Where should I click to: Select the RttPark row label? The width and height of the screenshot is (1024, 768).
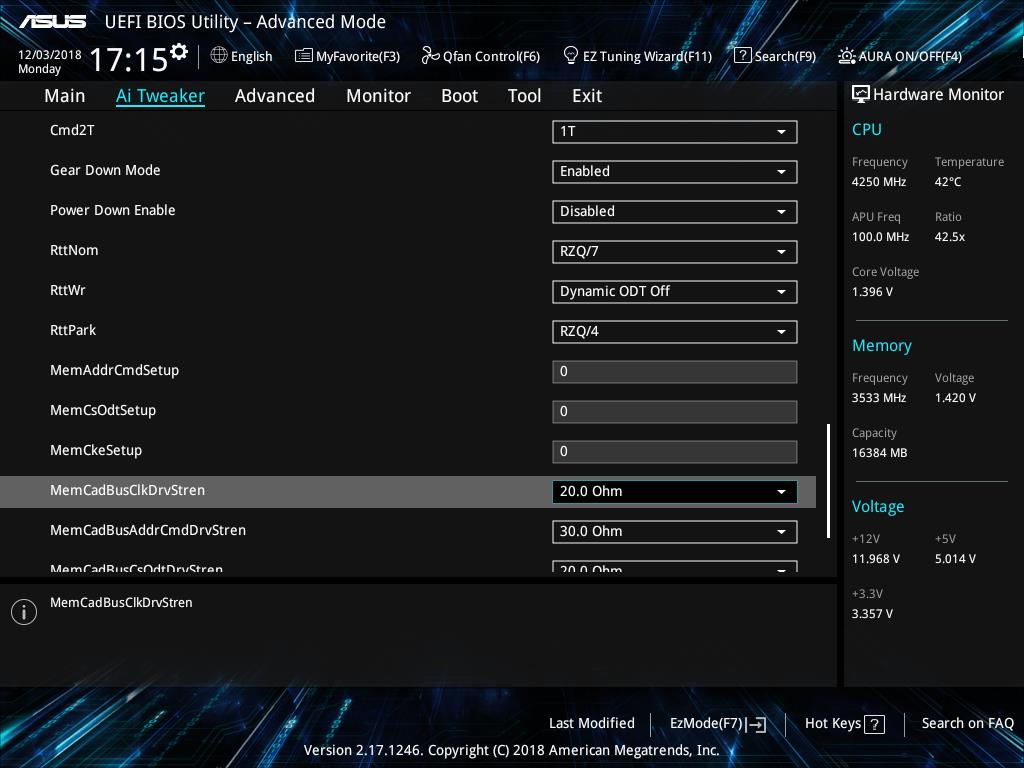(72, 330)
